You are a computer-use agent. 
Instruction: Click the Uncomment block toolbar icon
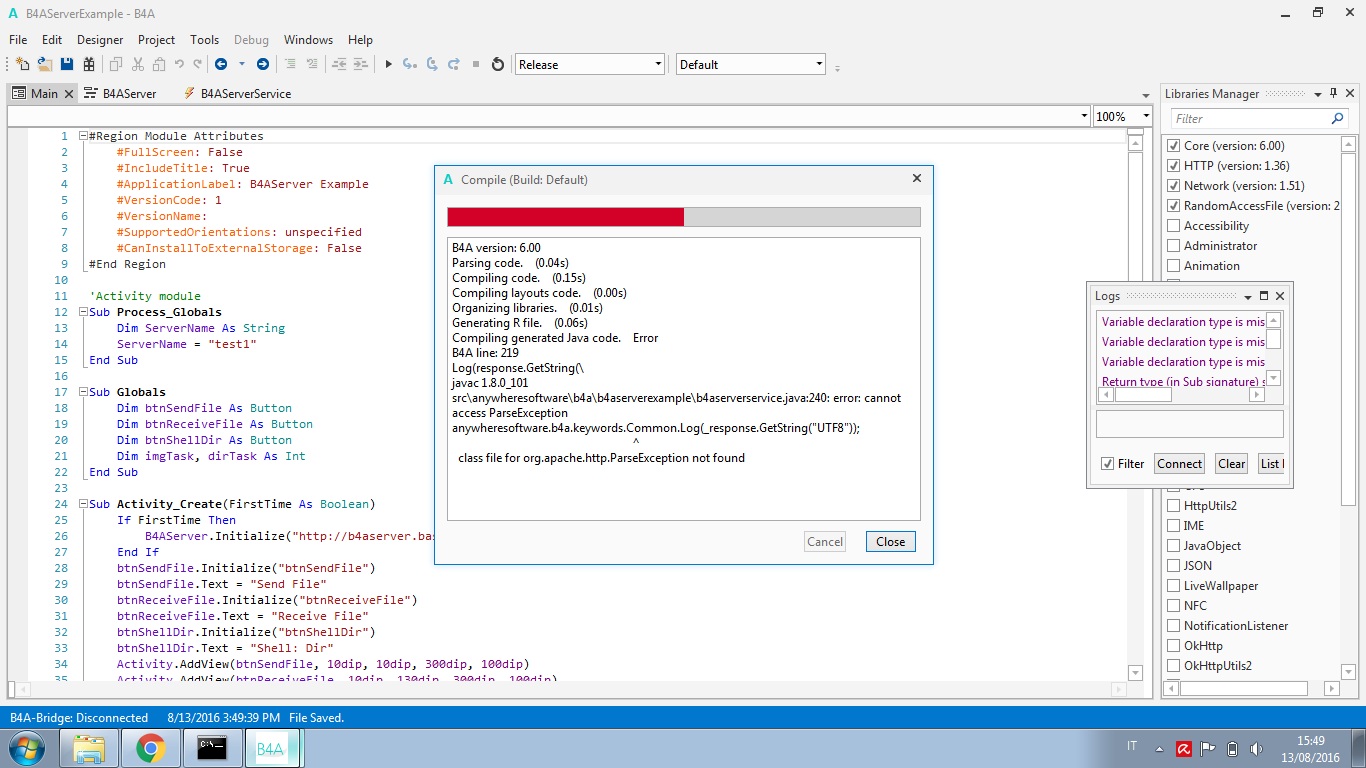point(312,64)
